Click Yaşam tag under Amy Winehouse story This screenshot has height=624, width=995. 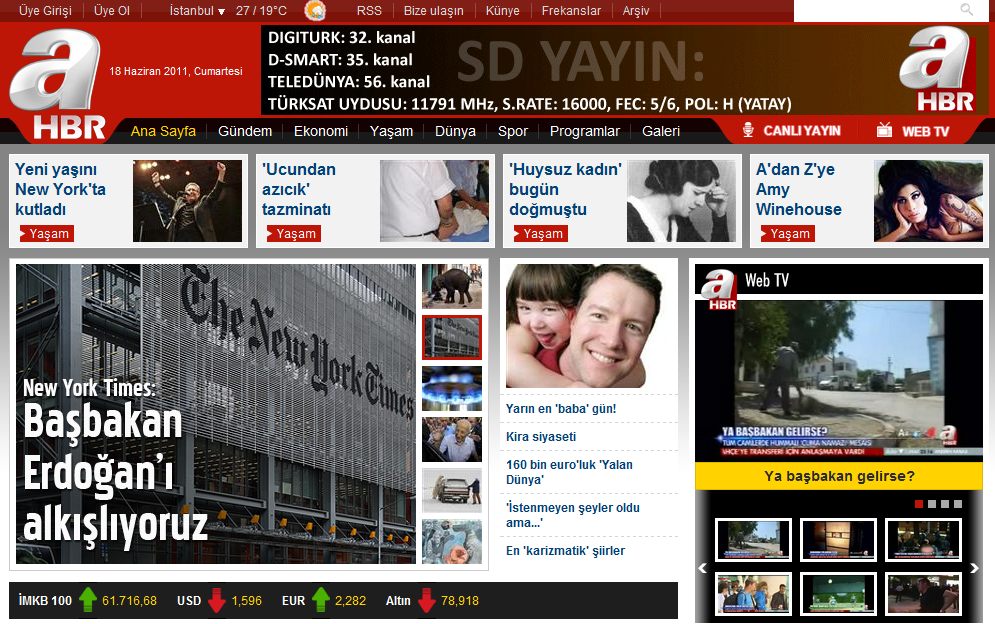(787, 234)
